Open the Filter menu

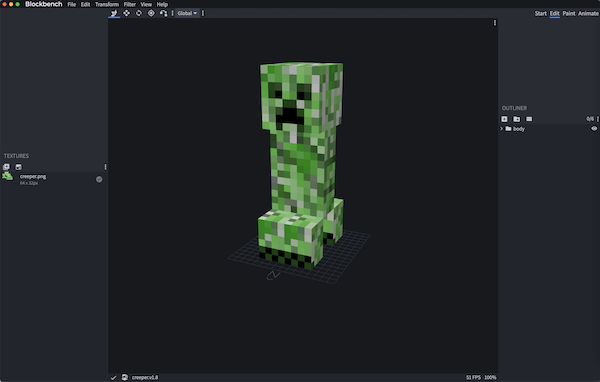130,5
